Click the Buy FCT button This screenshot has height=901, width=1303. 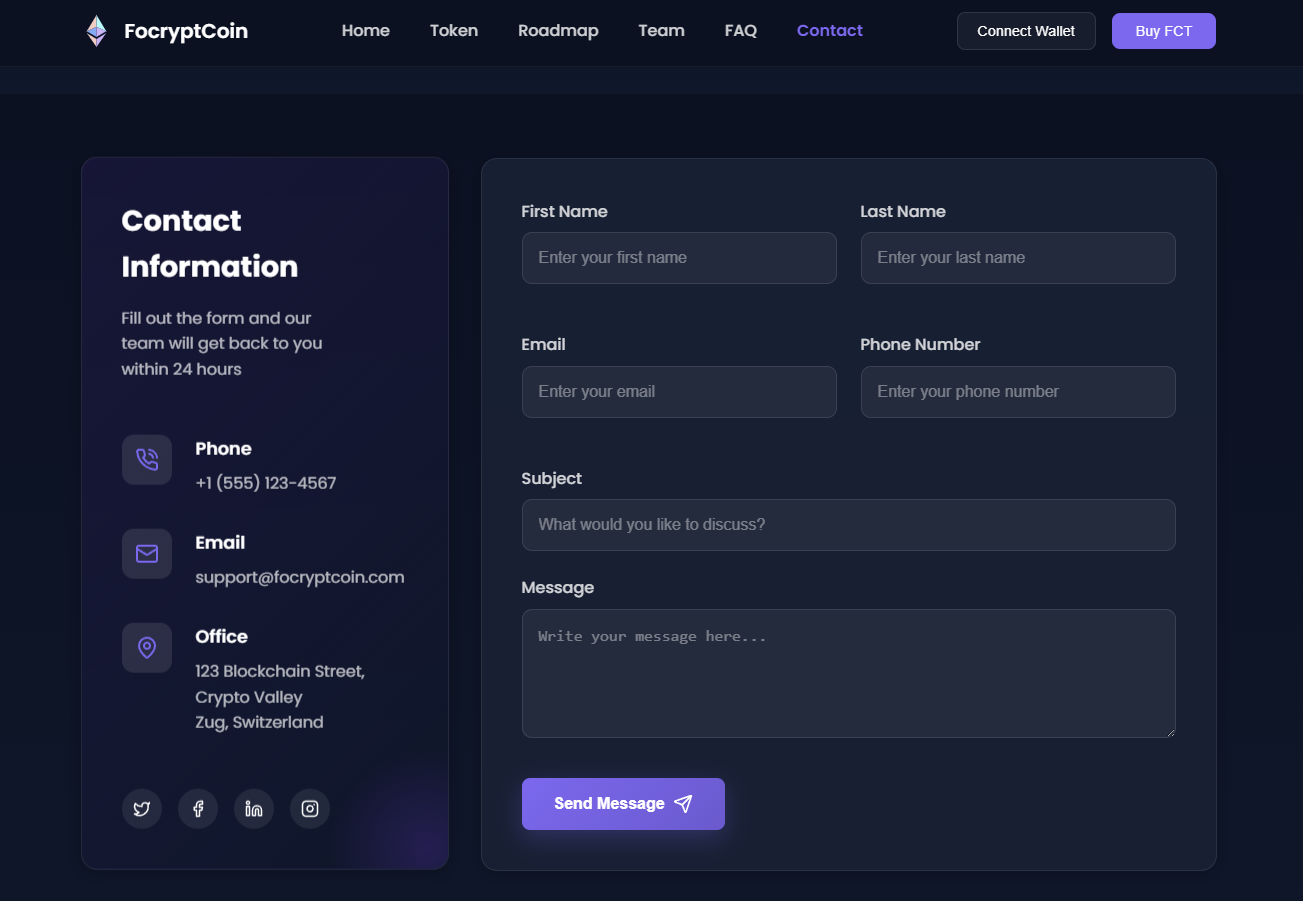pos(1163,31)
